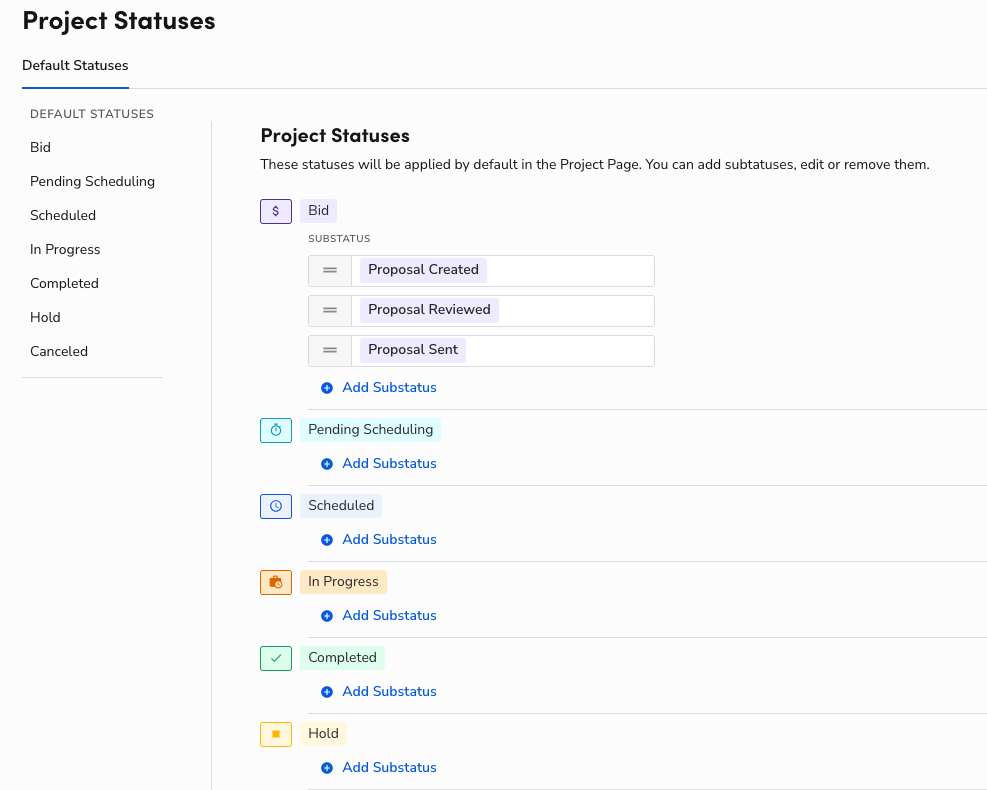
Task: Click the drag handle for Proposal Reviewed
Action: click(x=330, y=310)
